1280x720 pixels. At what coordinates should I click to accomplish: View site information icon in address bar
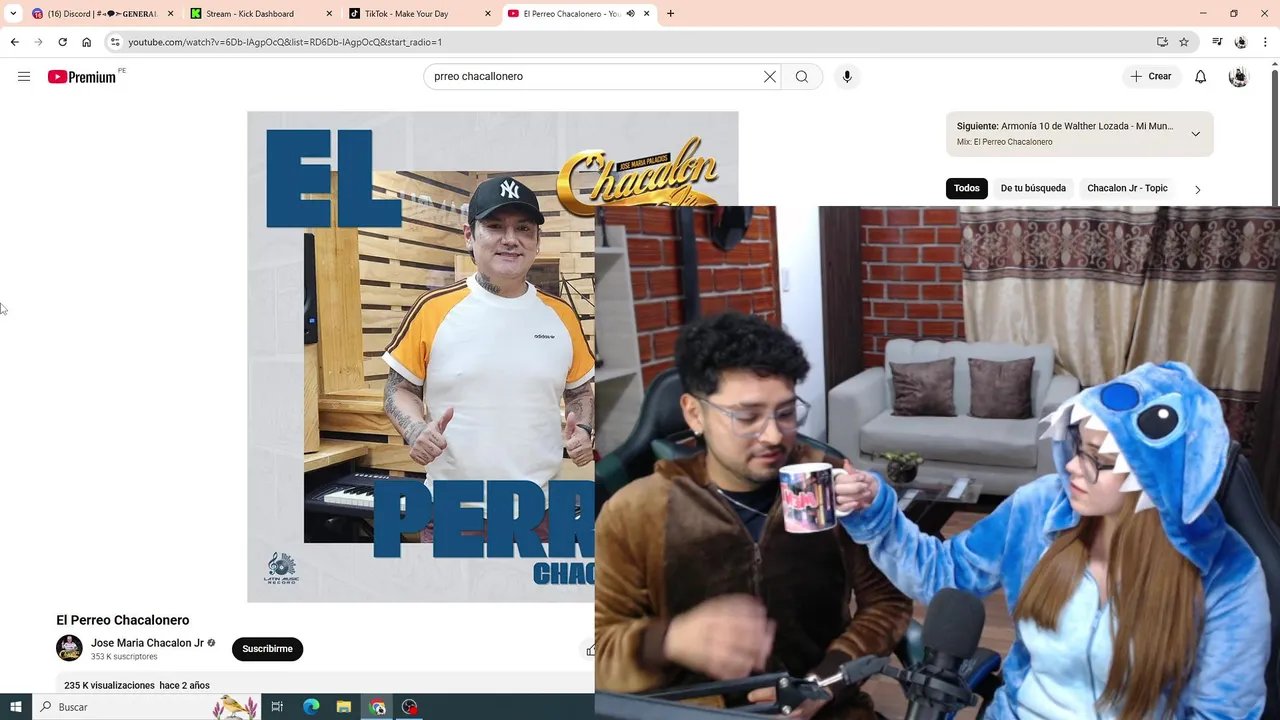pyautogui.click(x=115, y=42)
